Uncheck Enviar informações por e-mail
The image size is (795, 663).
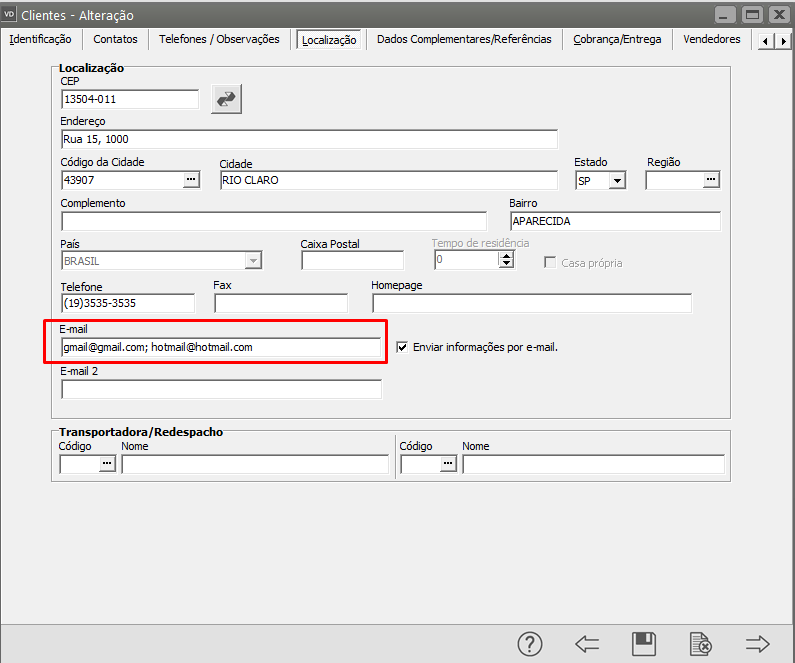click(403, 348)
